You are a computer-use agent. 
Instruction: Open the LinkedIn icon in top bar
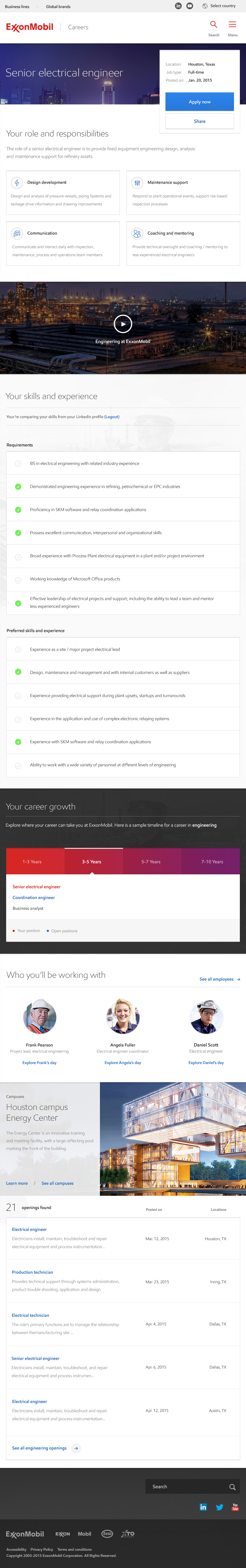pyautogui.click(x=178, y=6)
